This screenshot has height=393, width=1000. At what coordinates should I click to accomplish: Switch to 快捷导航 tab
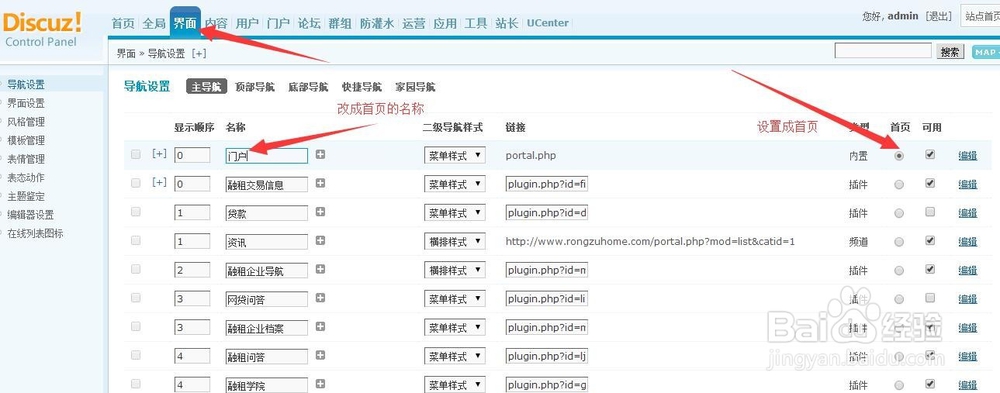362,87
